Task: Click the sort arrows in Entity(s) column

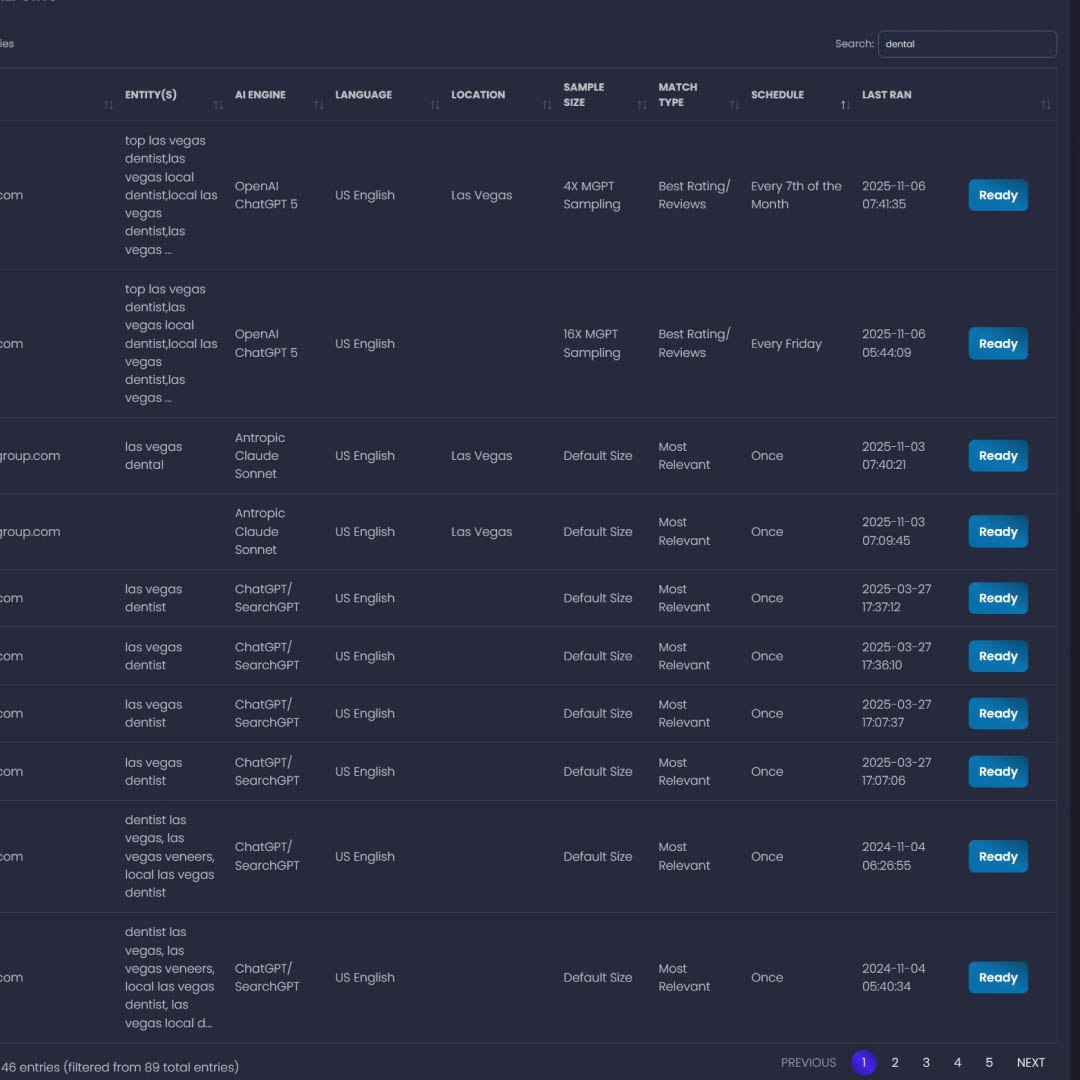Action: pos(218,105)
